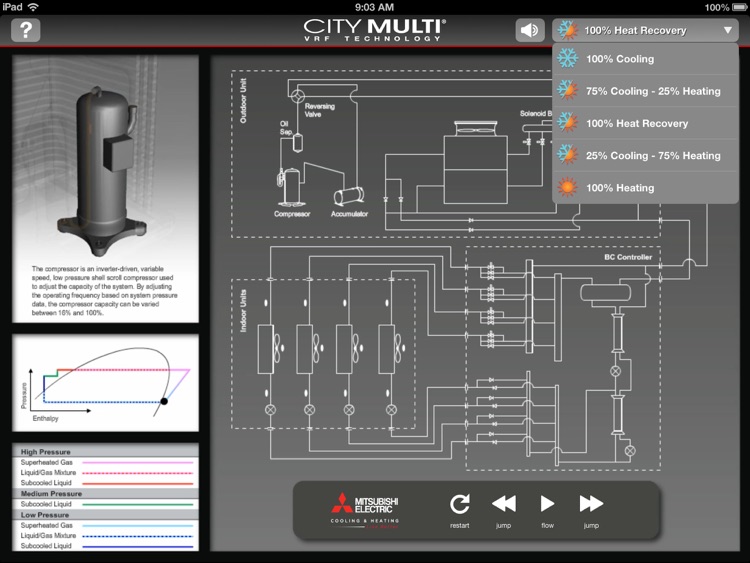750x563 pixels.
Task: Tap the 'BC Controller' label
Action: pyautogui.click(x=628, y=257)
